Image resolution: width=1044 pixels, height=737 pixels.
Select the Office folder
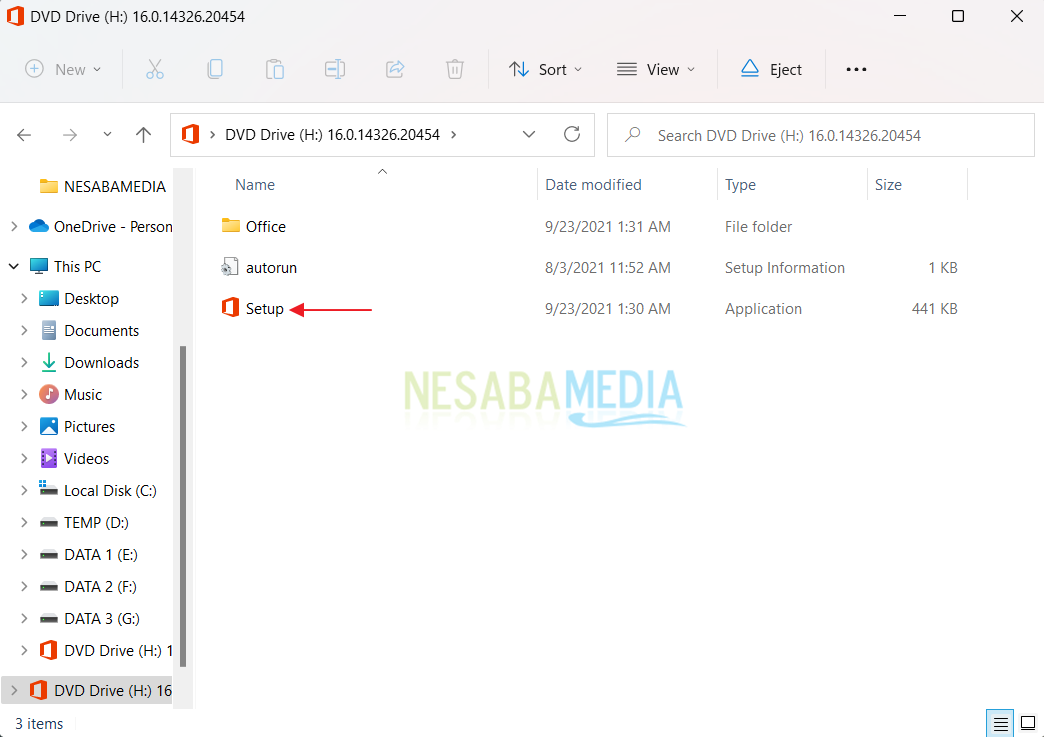(x=266, y=227)
